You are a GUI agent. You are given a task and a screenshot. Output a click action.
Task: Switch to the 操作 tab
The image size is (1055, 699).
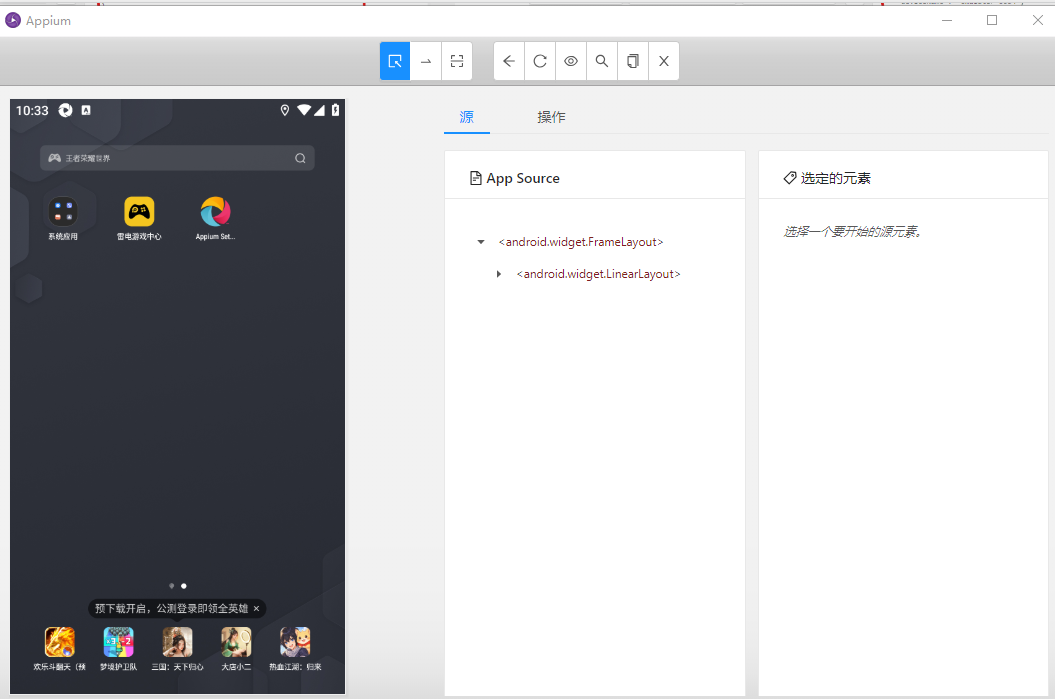coord(551,117)
